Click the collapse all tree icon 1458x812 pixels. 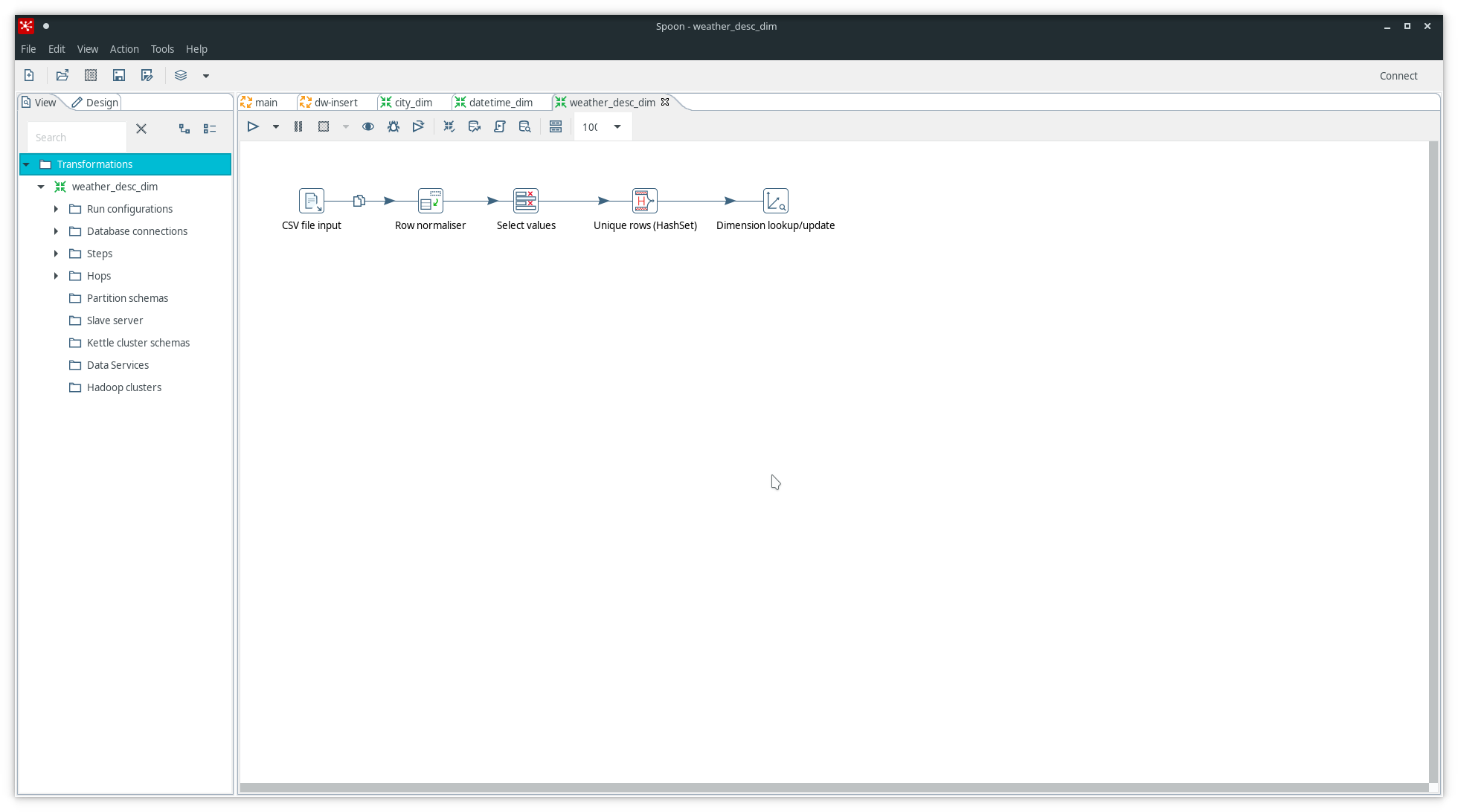[210, 129]
